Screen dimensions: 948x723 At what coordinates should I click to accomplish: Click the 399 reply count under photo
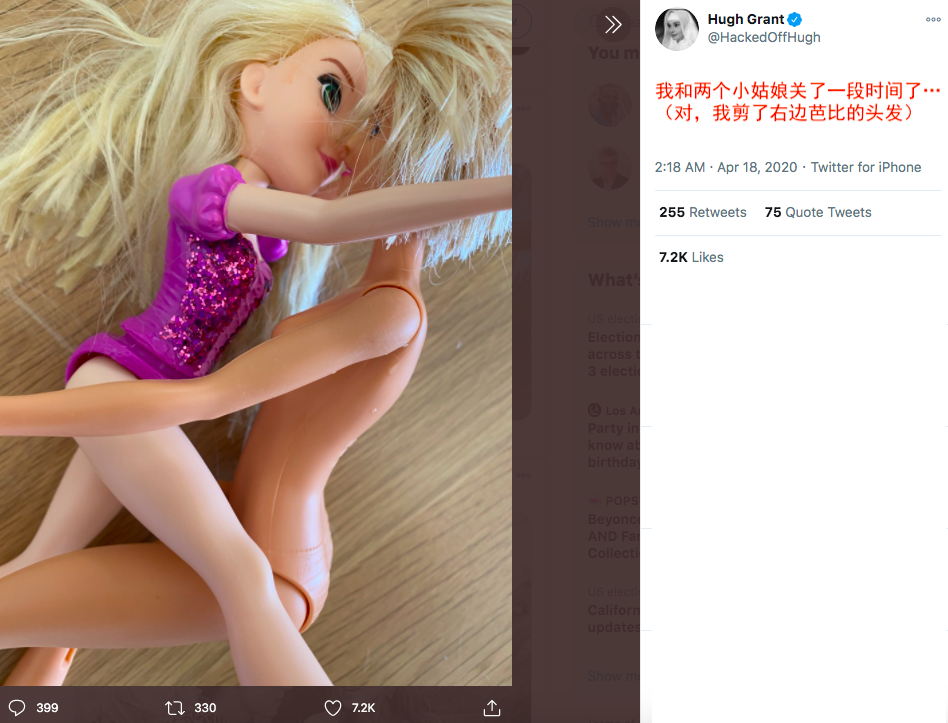(47, 708)
